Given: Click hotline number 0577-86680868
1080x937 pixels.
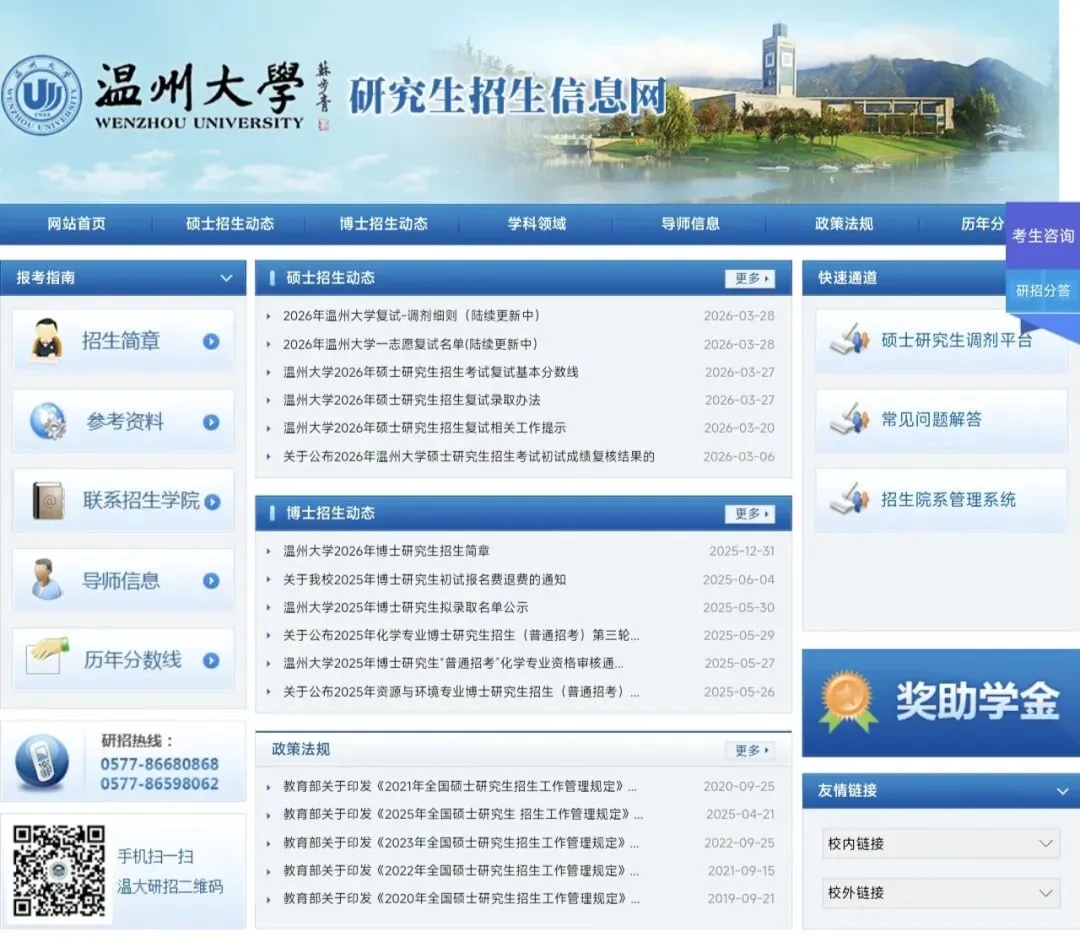Looking at the screenshot, I should (x=159, y=764).
